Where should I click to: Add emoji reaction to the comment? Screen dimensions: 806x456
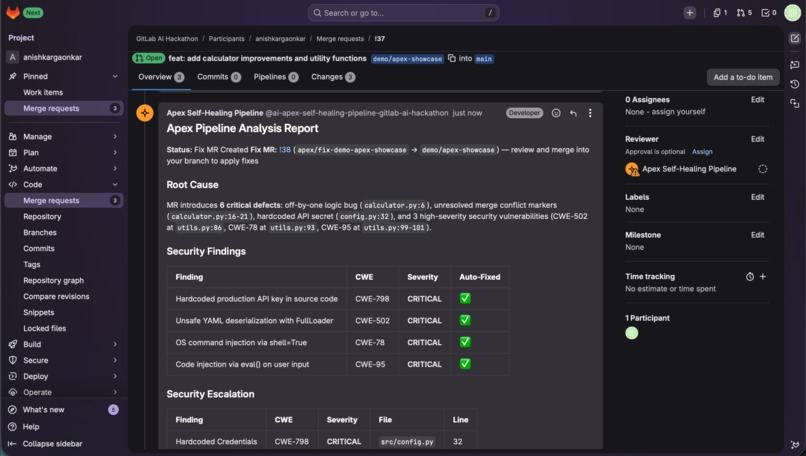tap(556, 113)
